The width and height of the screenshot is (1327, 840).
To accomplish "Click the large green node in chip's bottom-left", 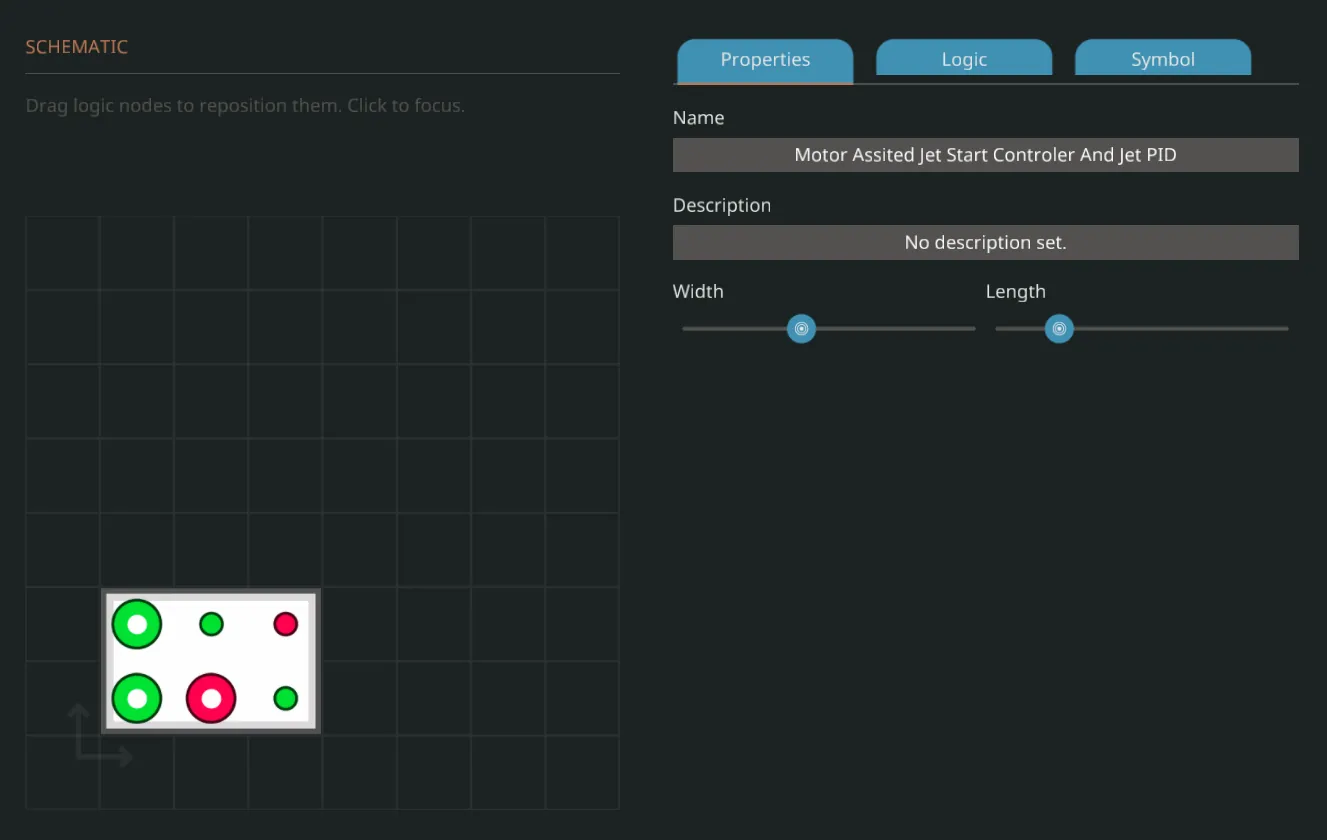I will coord(137,698).
